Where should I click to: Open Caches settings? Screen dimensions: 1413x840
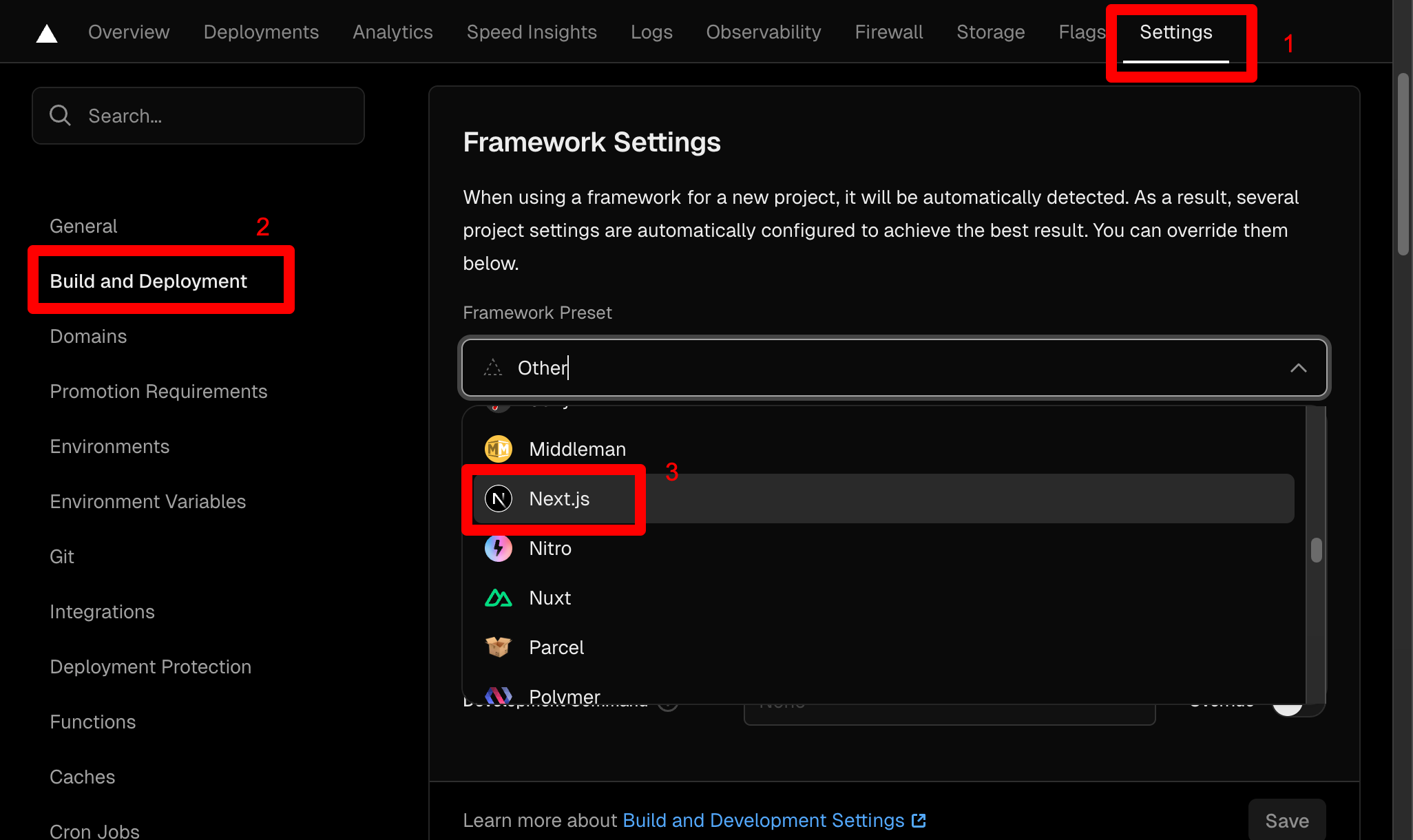point(82,777)
